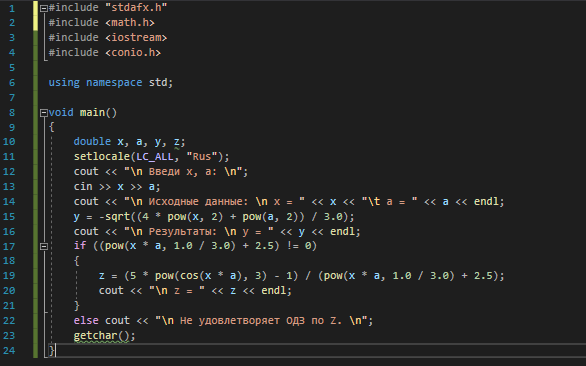Click on <conio.h> header name
Image resolution: width=586 pixels, height=366 pixels.
pos(133,52)
